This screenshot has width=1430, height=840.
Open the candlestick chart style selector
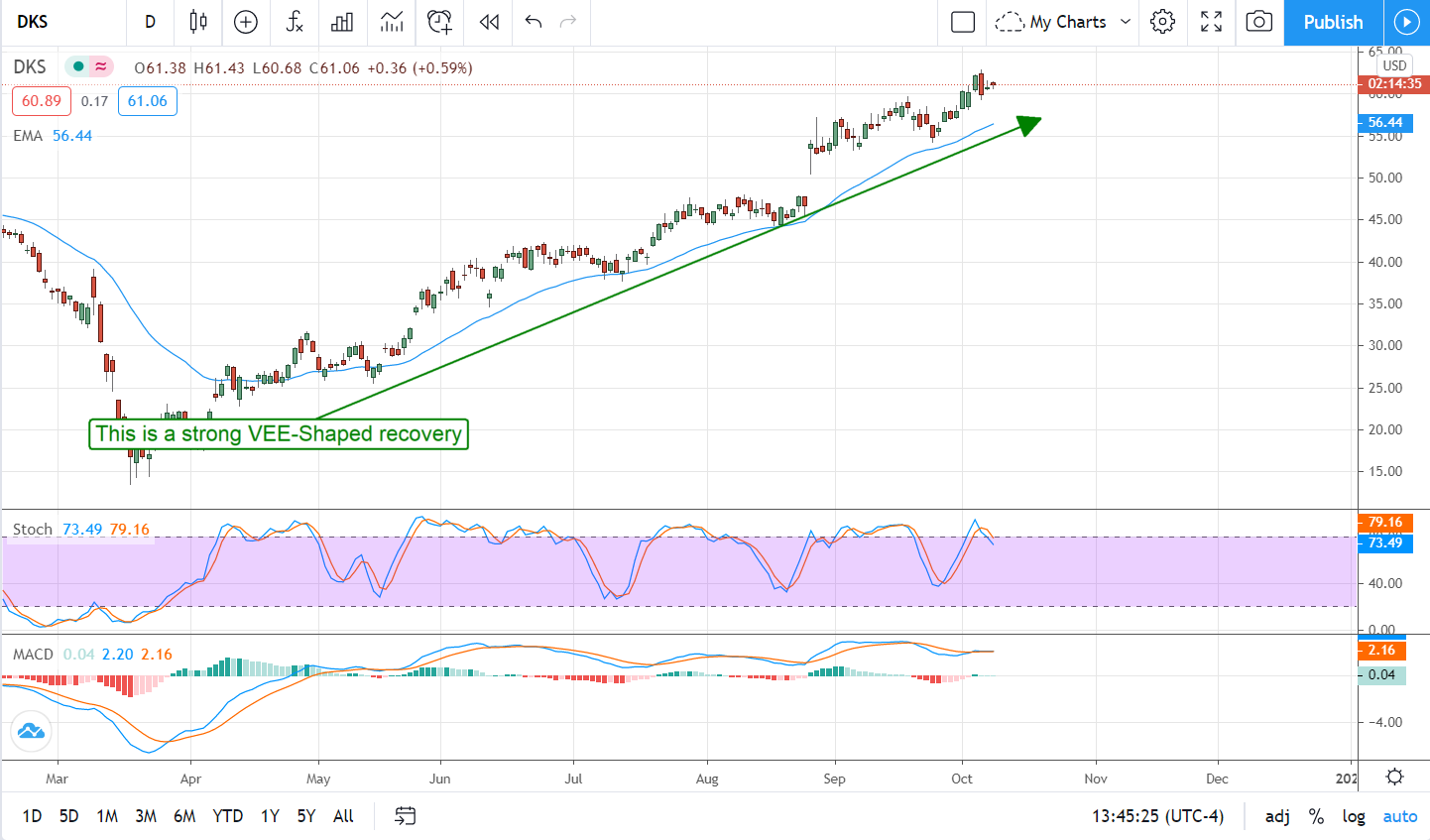198,22
